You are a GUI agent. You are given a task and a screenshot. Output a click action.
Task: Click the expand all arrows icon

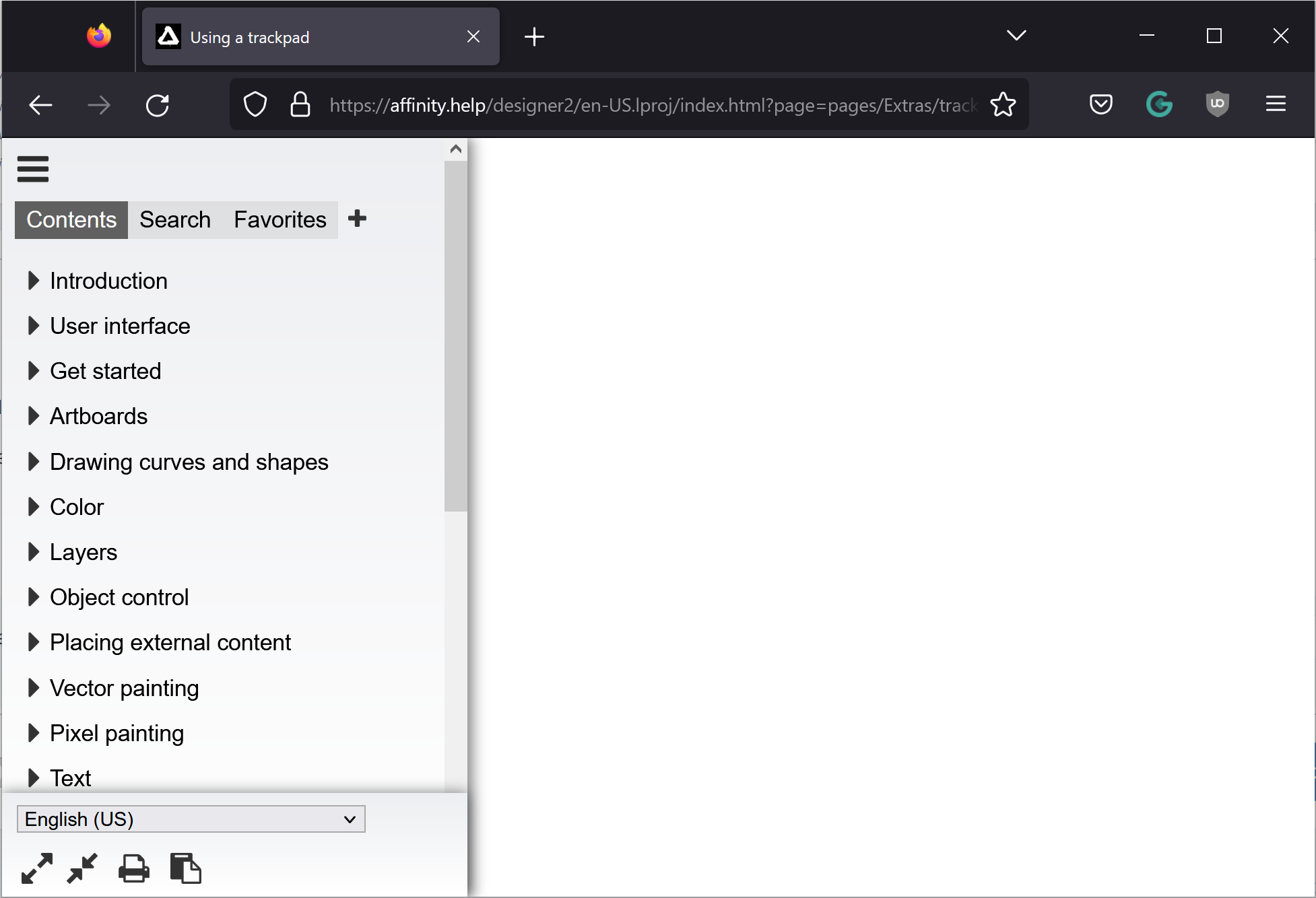[36, 868]
